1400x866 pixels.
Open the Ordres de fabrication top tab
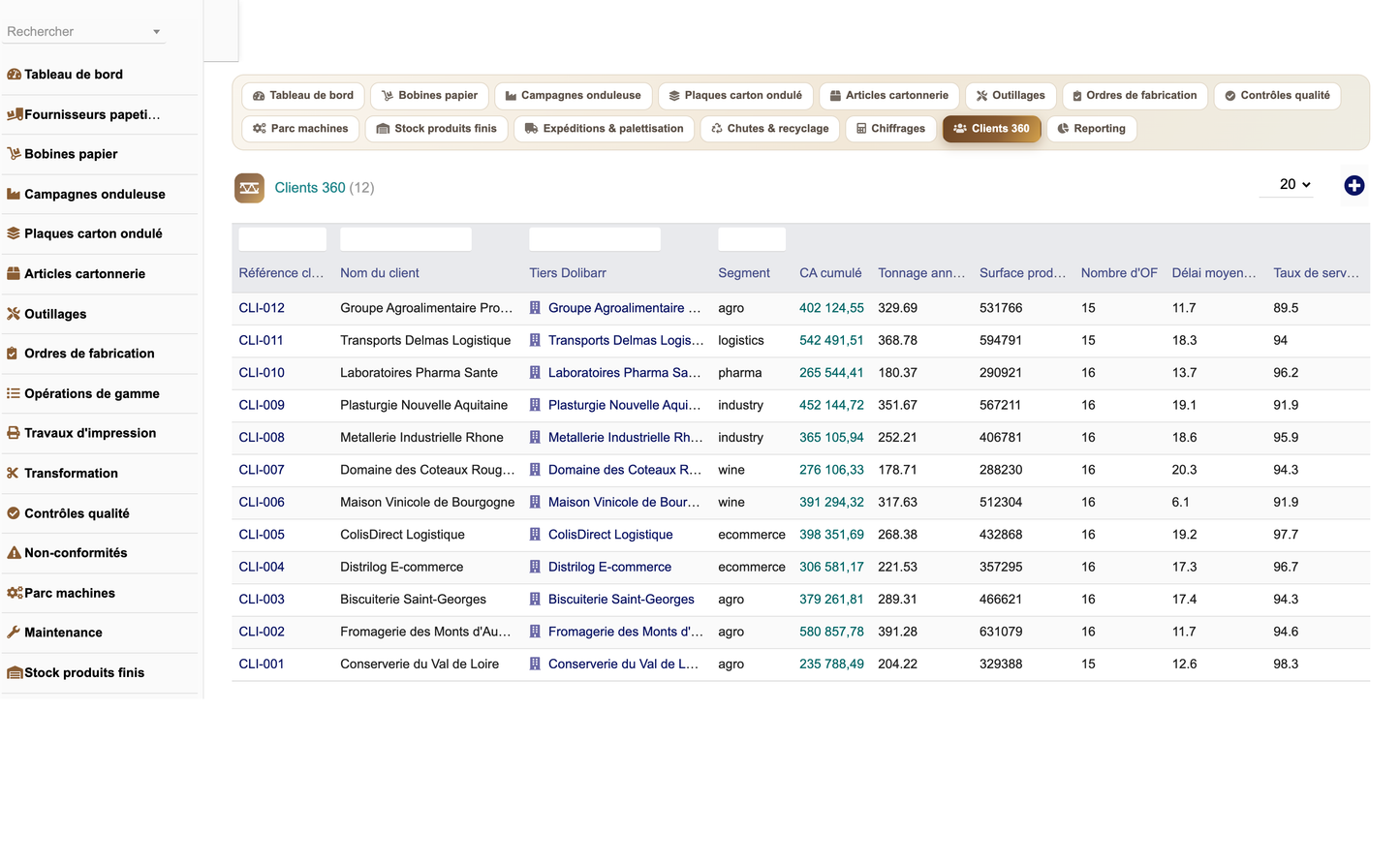(1135, 96)
